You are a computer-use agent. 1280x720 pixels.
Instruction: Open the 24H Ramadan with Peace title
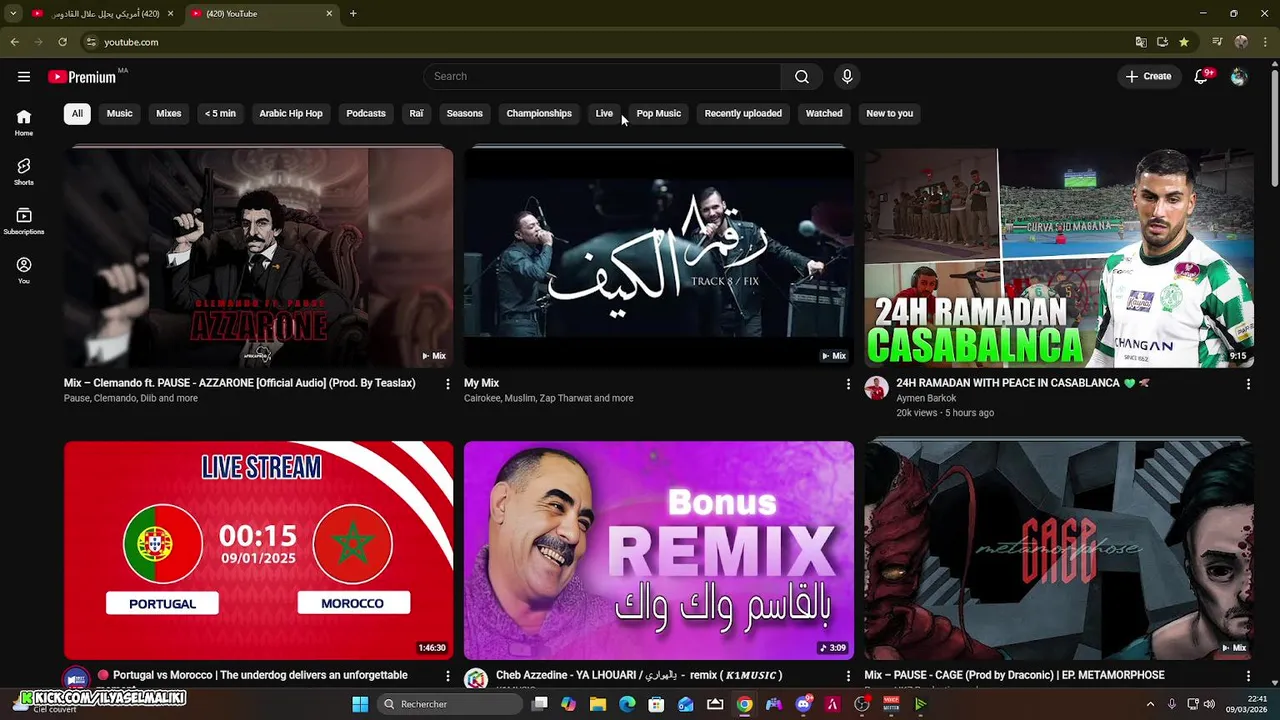pos(1023,383)
